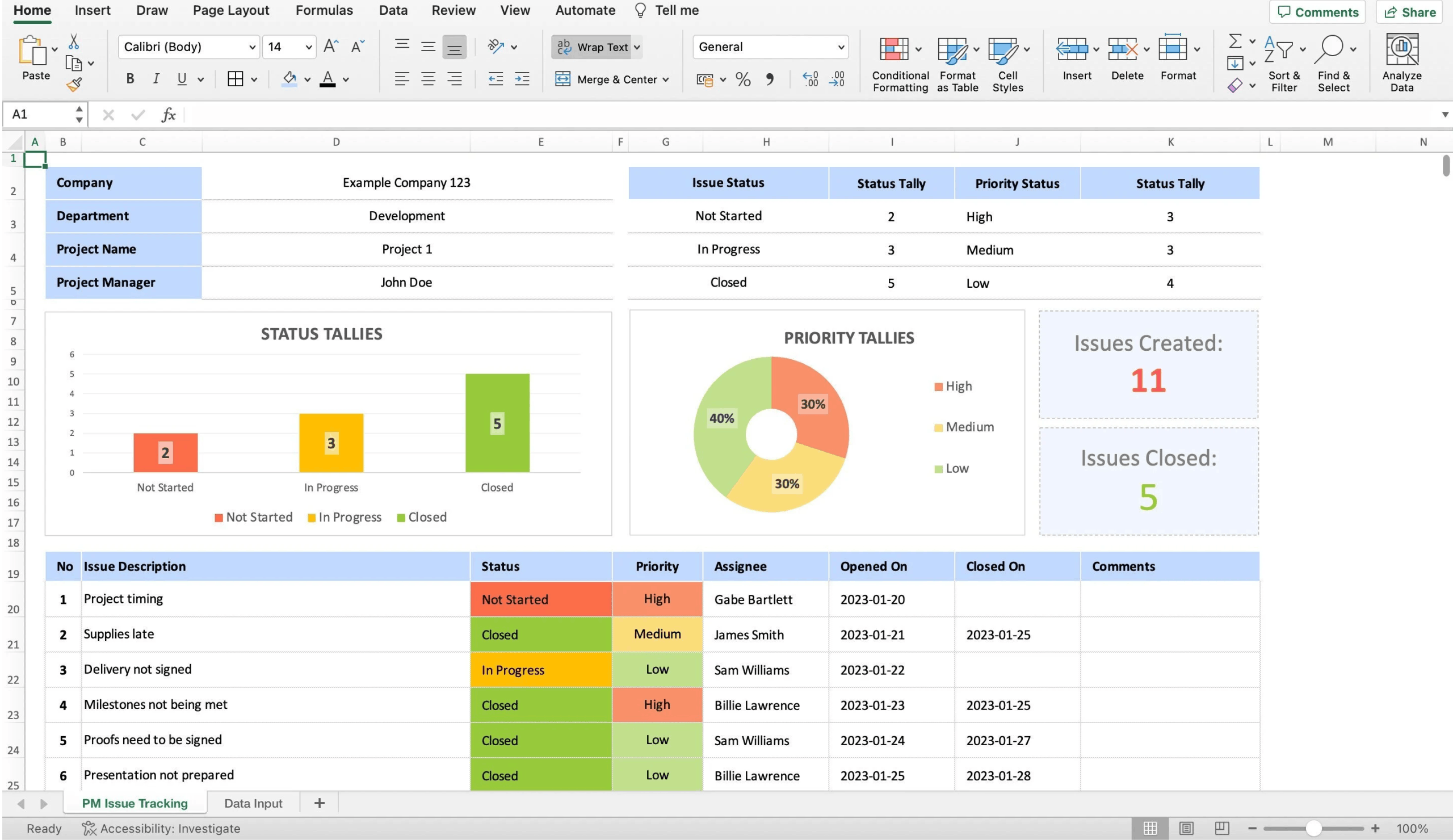Open the font size dropdown
The image size is (1453, 840).
tap(308, 47)
